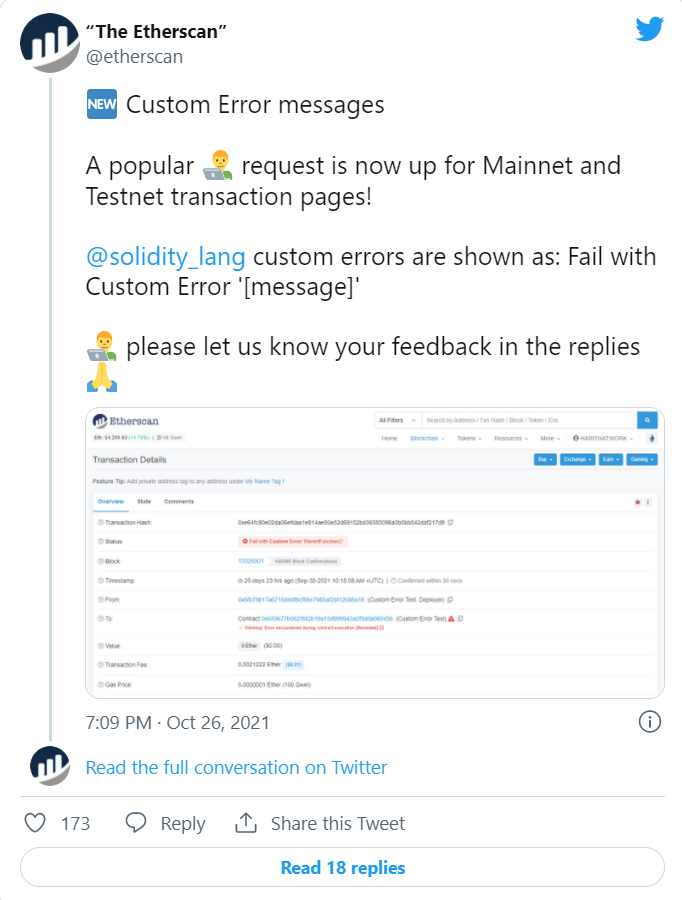This screenshot has height=900, width=682.
Task: Open the large Etherscan profile avatar
Action: pyautogui.click(x=49, y=43)
